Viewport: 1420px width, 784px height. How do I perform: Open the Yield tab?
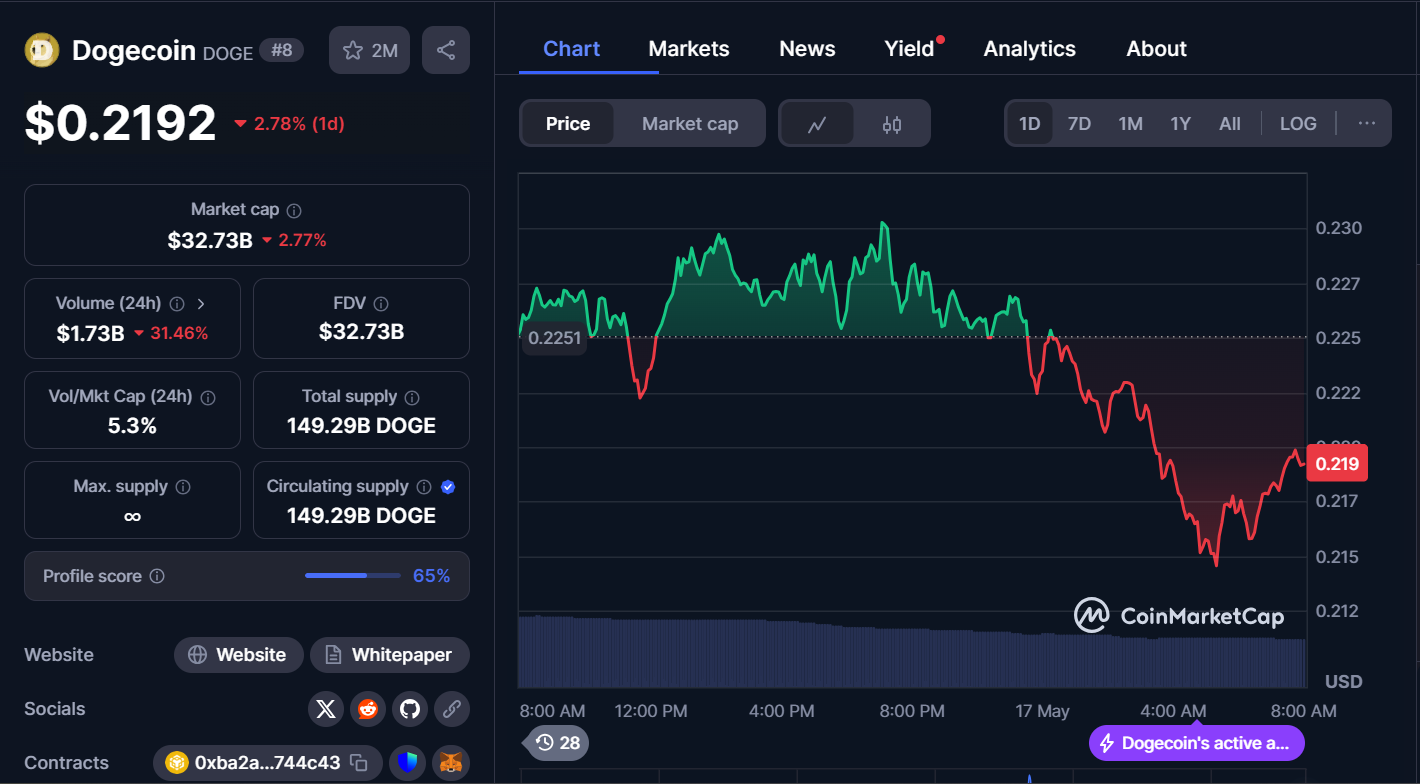click(x=910, y=49)
